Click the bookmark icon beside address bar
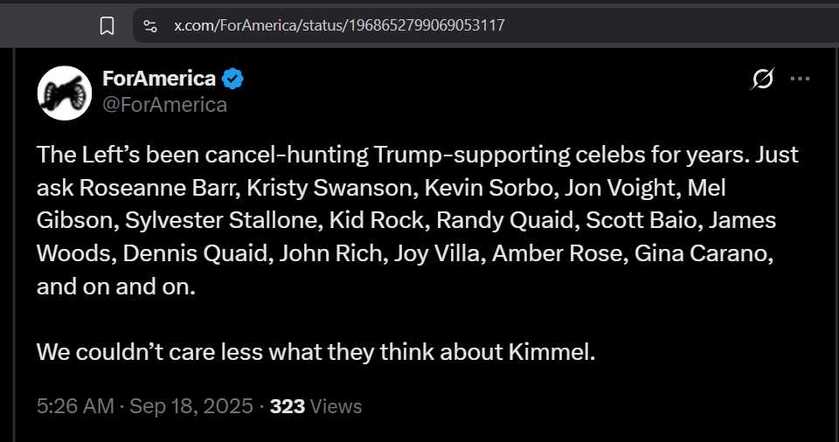The width and height of the screenshot is (839, 442). pyautogui.click(x=107, y=25)
